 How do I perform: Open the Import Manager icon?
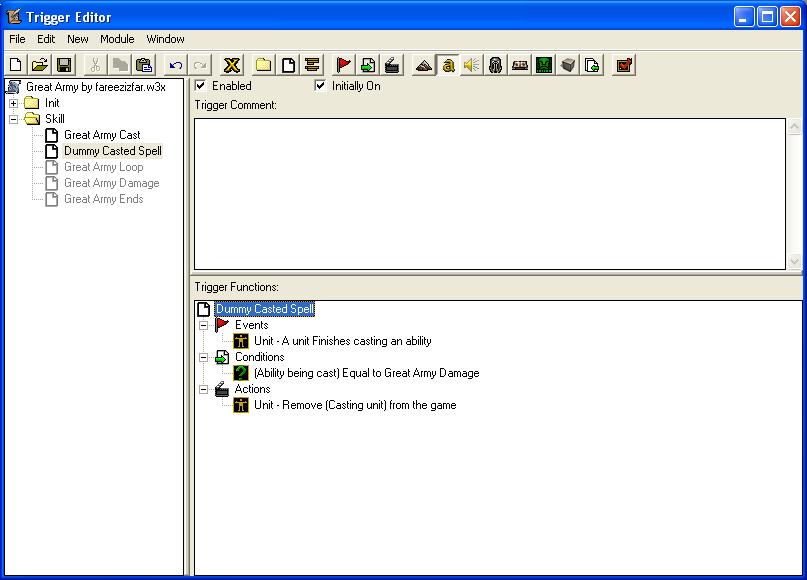pos(592,65)
